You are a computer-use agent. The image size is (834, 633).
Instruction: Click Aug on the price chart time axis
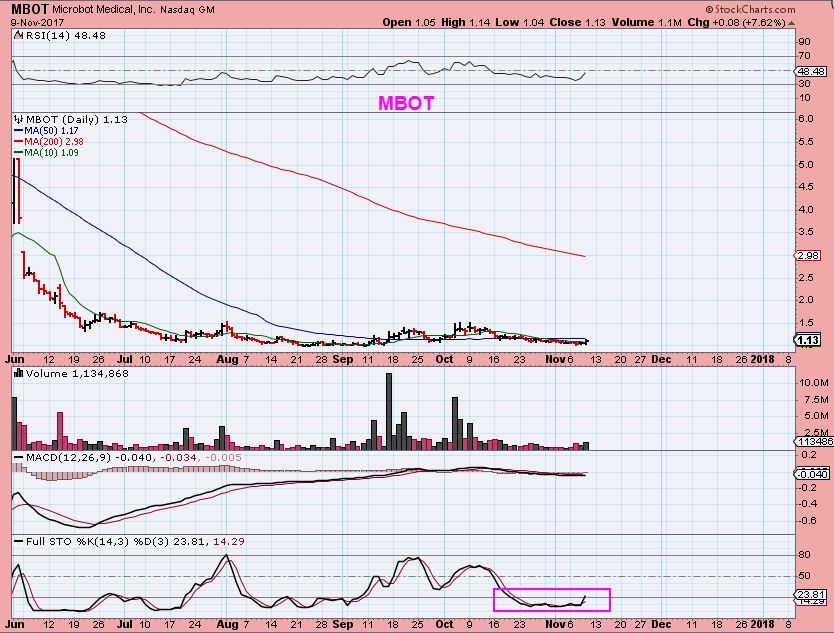click(227, 360)
